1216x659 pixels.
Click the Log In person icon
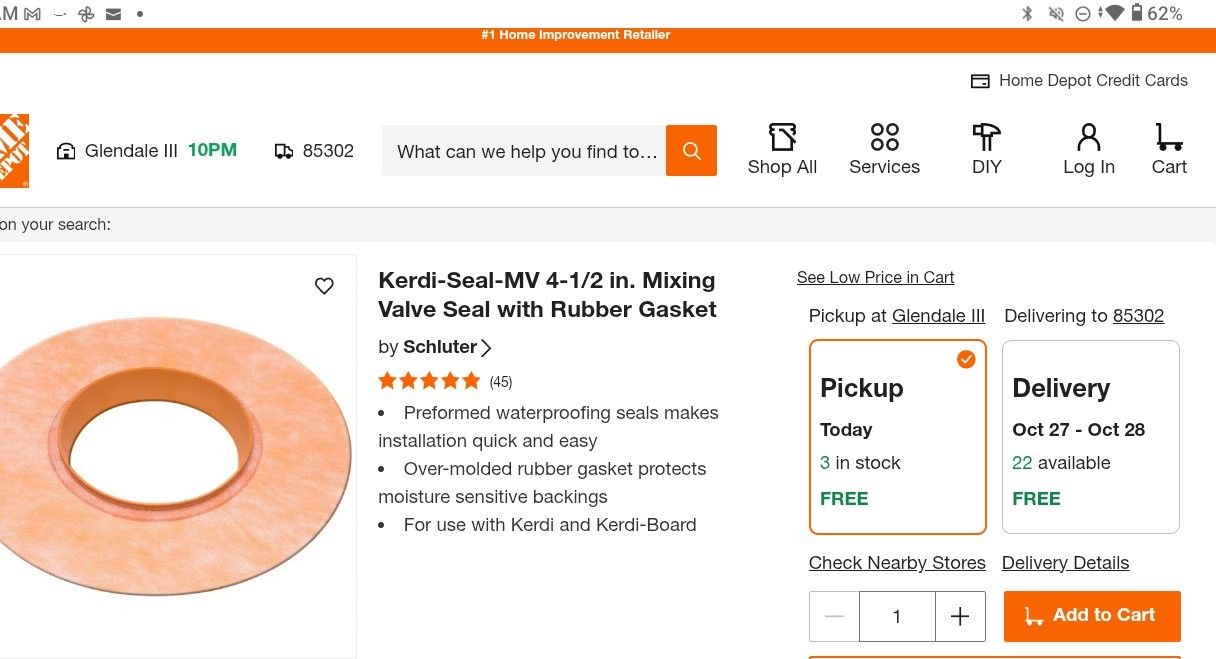click(1088, 135)
